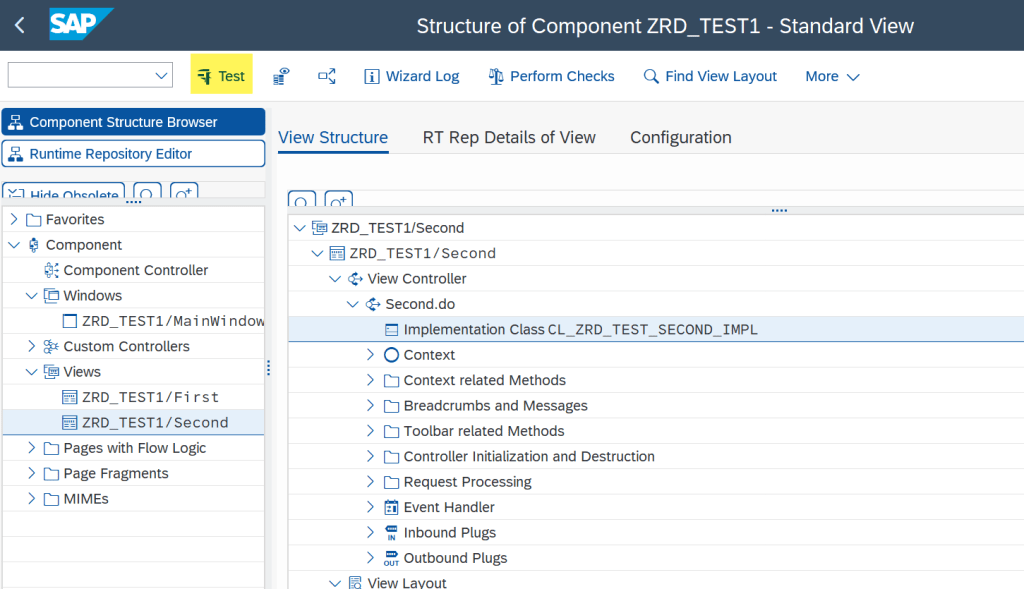1024x589 pixels.
Task: Run Perform Checks
Action: pyautogui.click(x=551, y=76)
